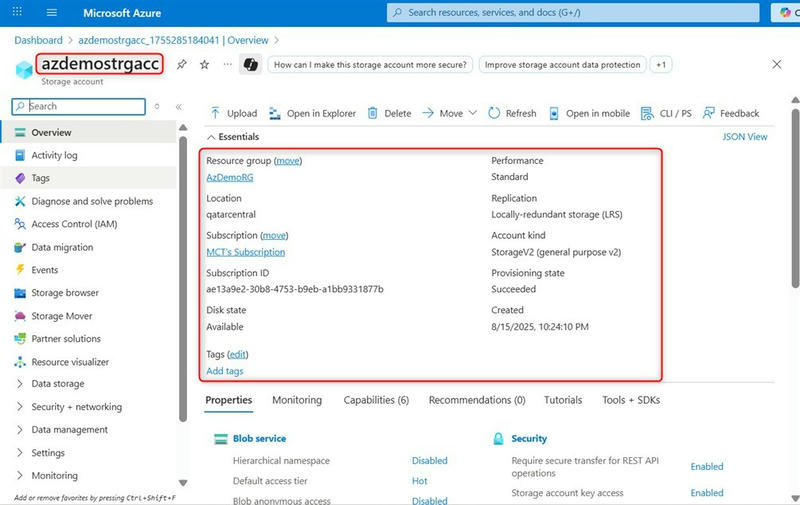Open Partner solutions
The width and height of the screenshot is (800, 505).
[89, 339]
